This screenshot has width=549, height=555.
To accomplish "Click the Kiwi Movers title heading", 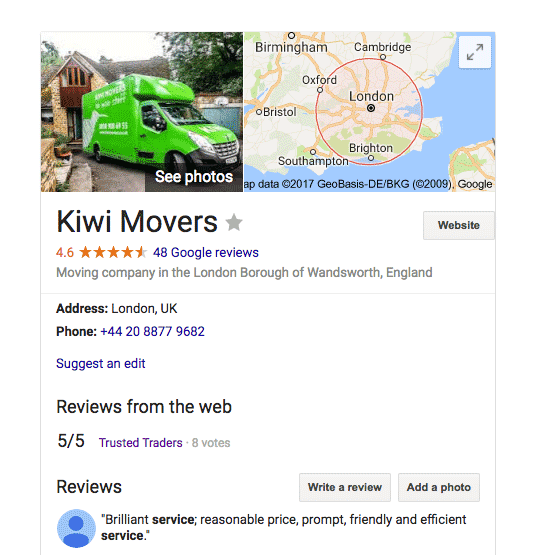I will click(137, 222).
